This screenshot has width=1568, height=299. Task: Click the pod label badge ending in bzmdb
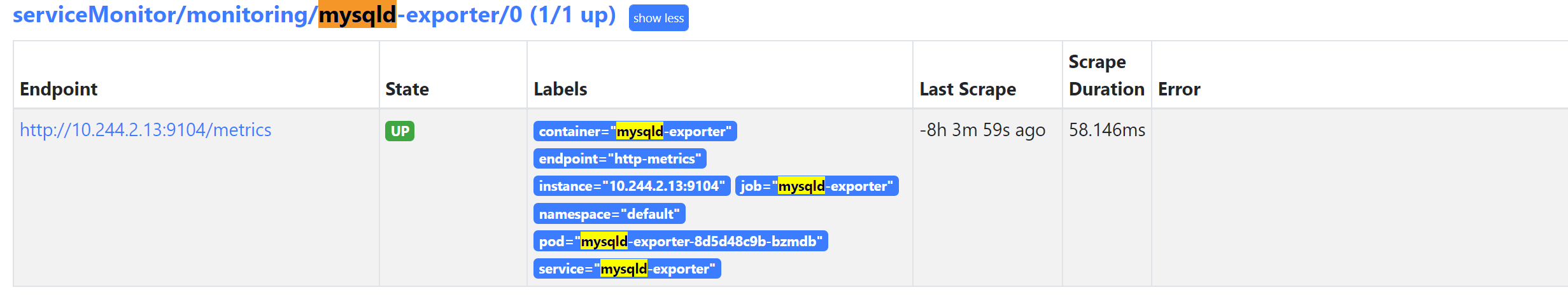click(x=680, y=241)
